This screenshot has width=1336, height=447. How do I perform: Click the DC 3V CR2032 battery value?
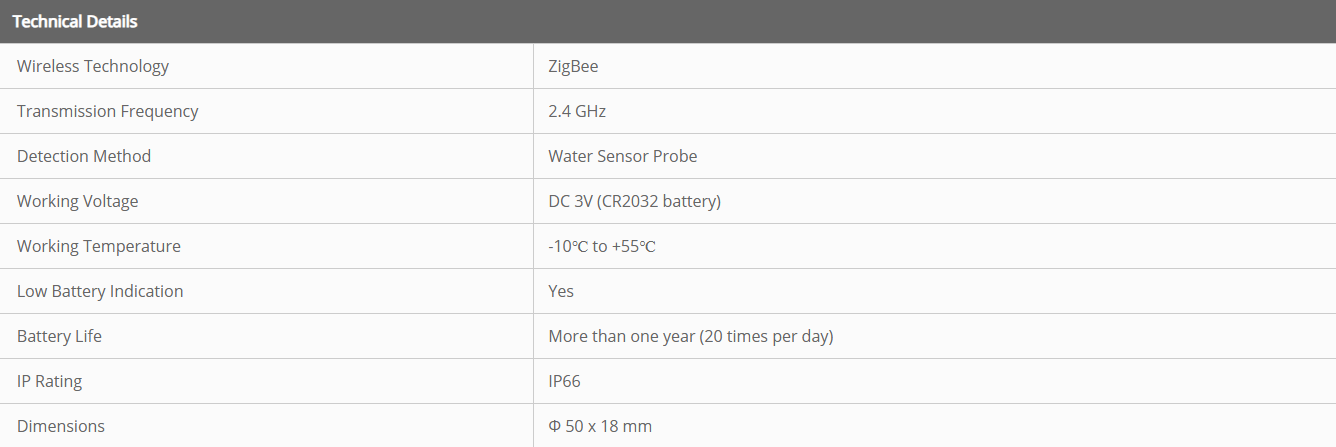coord(634,201)
